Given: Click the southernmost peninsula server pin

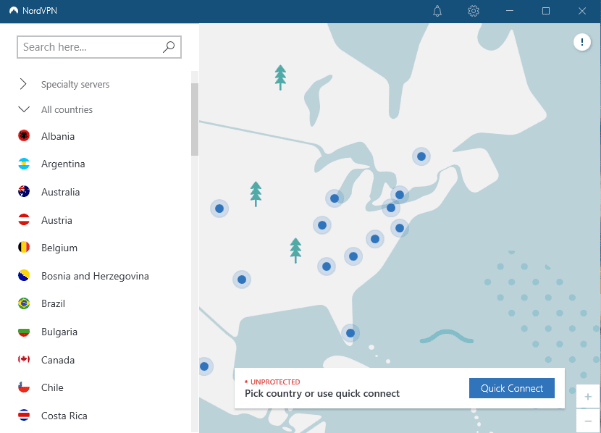Looking at the screenshot, I should pos(350,333).
